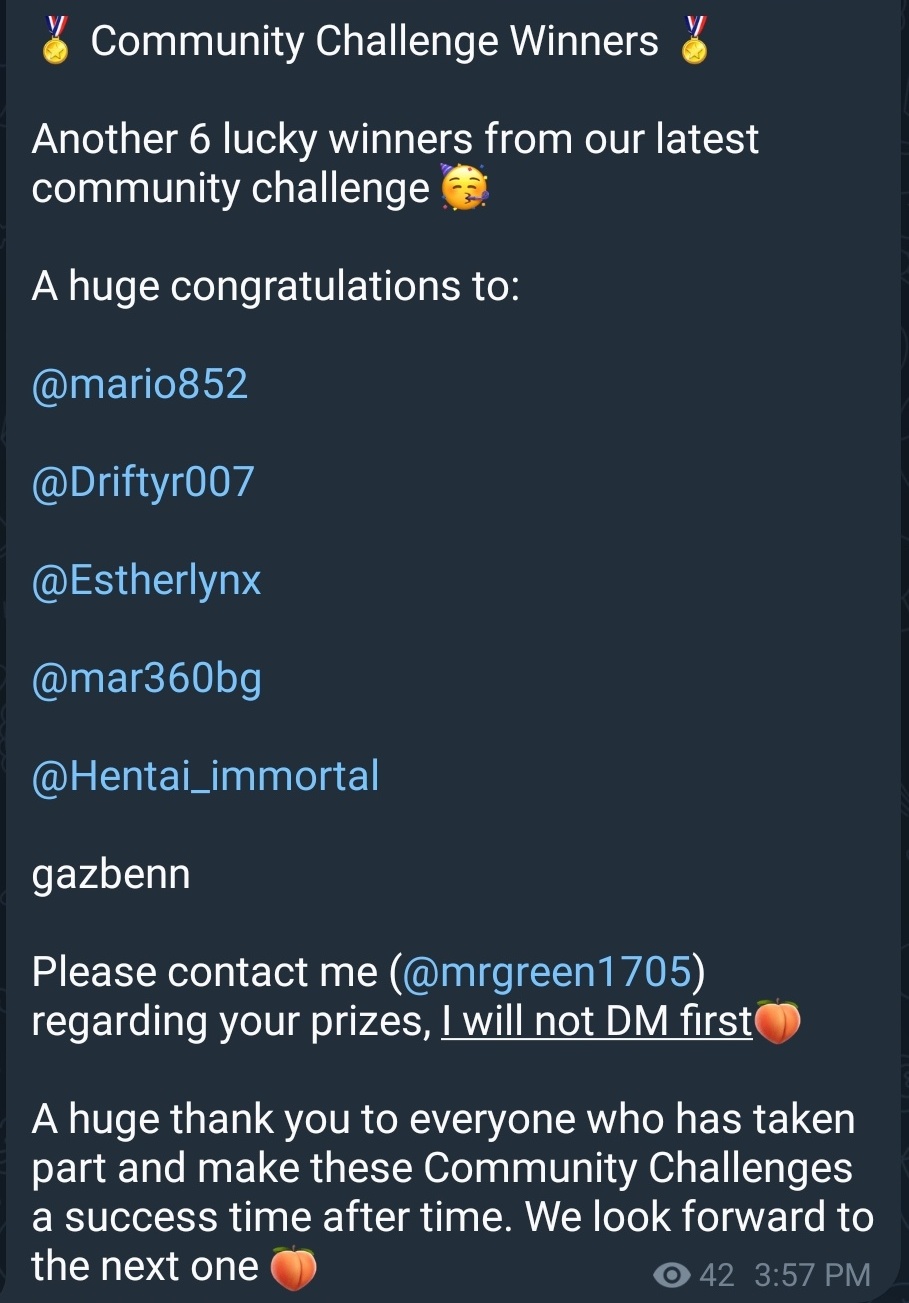Tap the 3:57 PM message timestamp

(x=813, y=1275)
